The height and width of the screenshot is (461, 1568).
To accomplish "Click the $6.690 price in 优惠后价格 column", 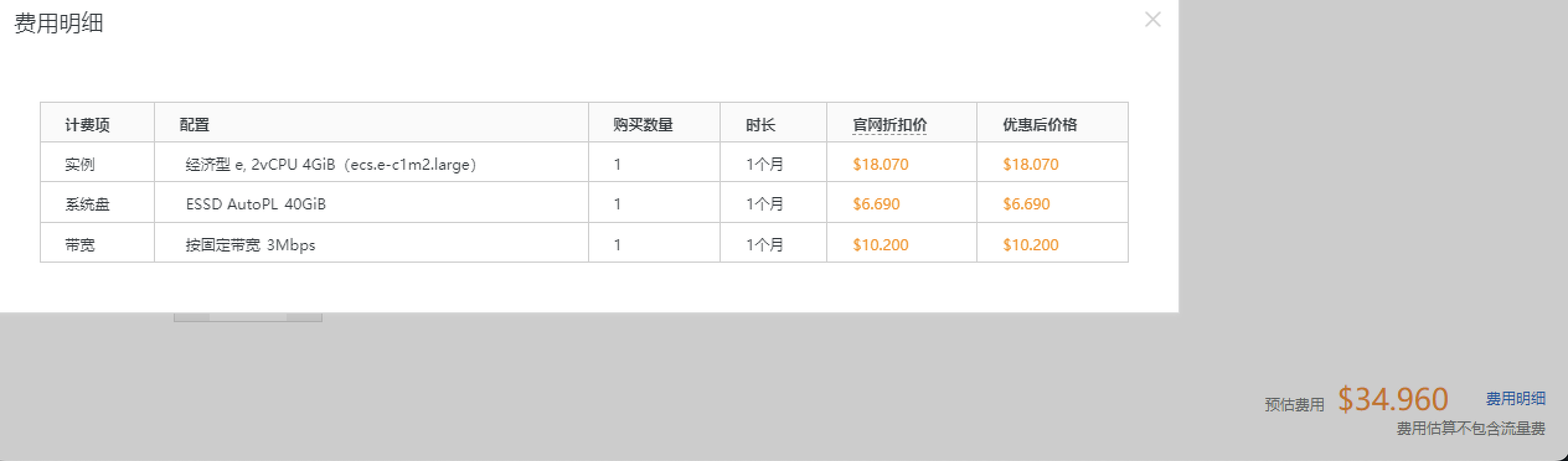I will tap(1027, 204).
